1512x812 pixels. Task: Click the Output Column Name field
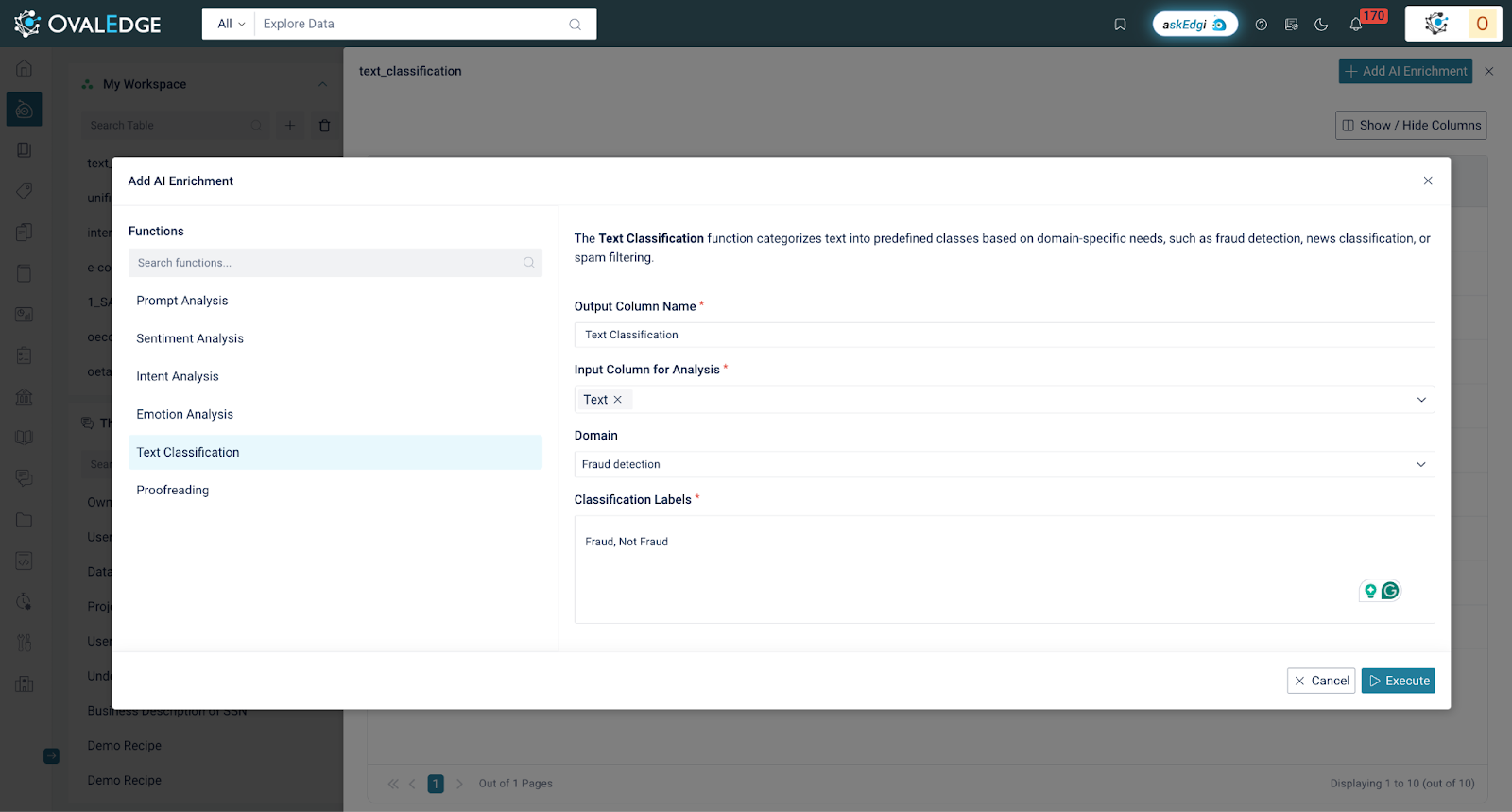[x=1004, y=335]
